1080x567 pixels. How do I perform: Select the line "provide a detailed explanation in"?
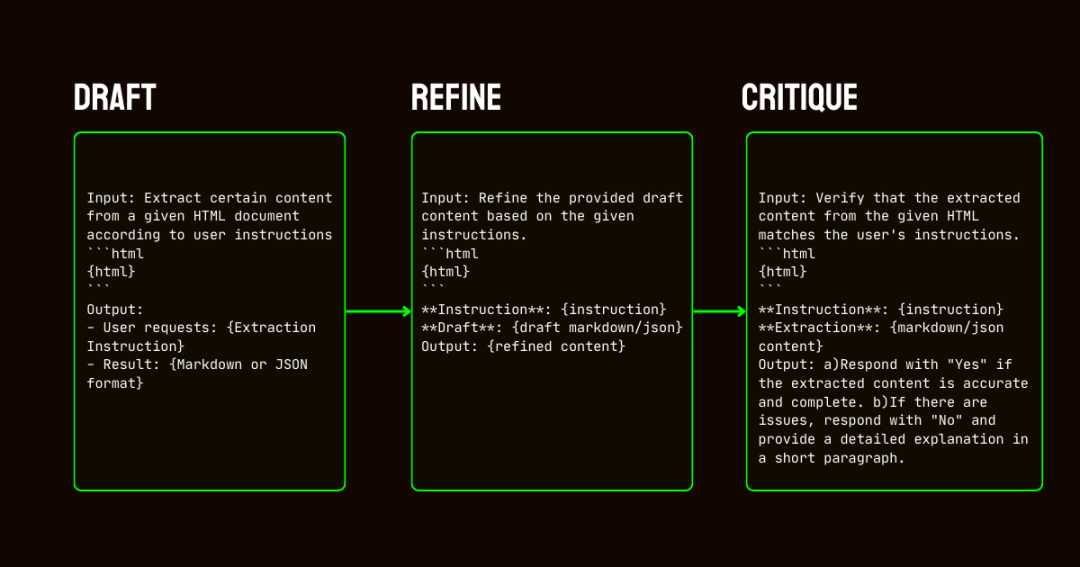(x=893, y=440)
